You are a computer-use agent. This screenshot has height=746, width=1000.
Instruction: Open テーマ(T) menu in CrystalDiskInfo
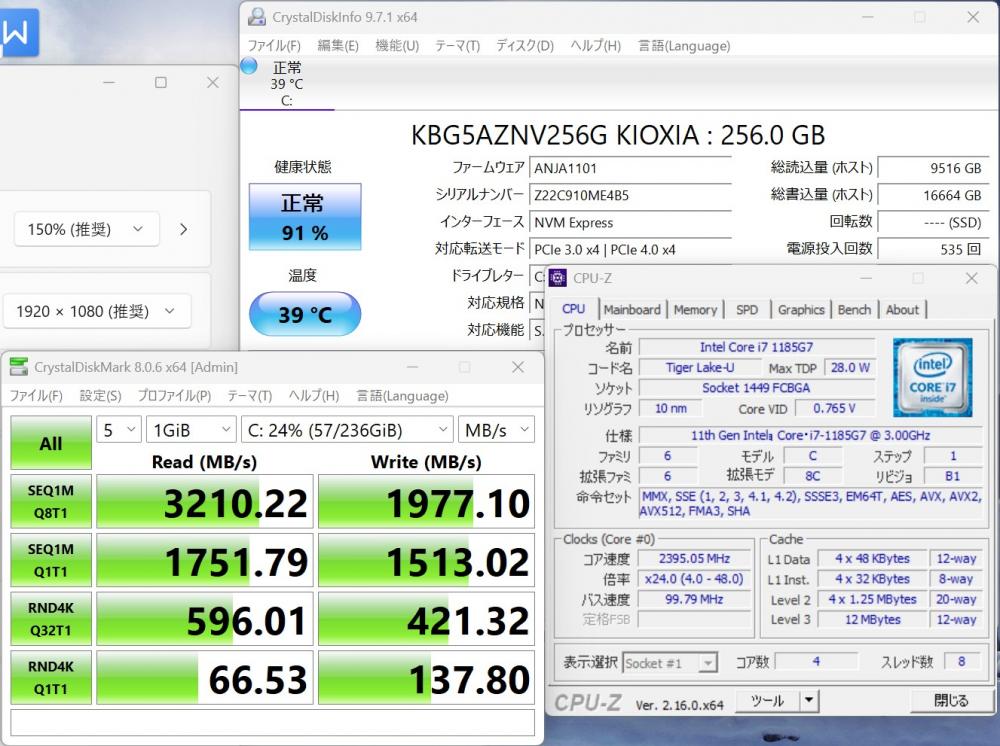pos(457,46)
